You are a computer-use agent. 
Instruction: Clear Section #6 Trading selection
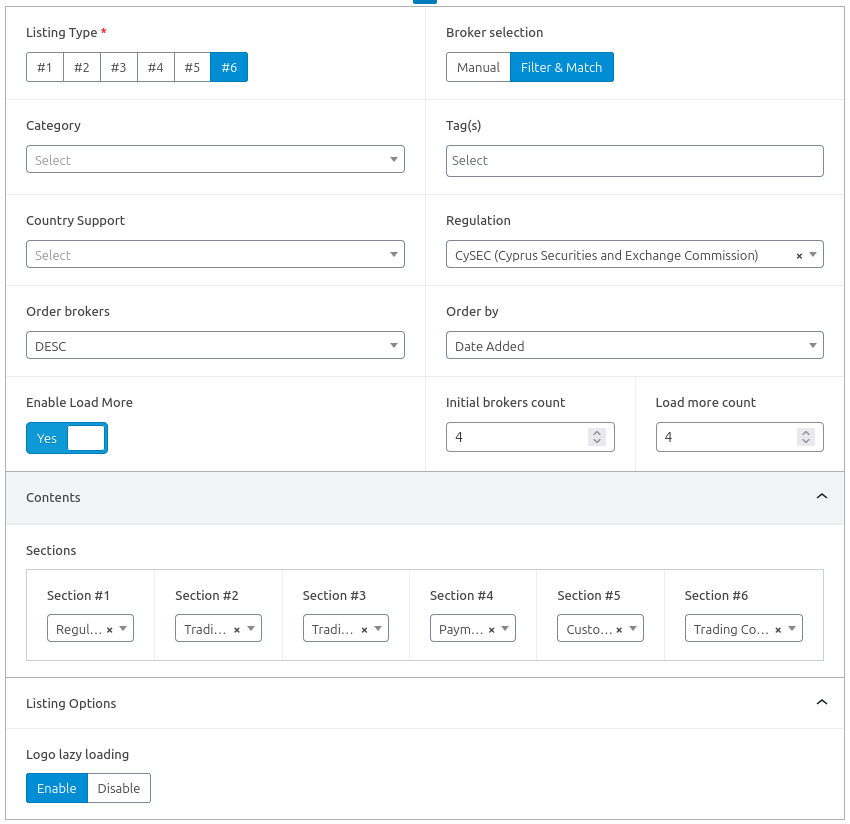point(778,630)
